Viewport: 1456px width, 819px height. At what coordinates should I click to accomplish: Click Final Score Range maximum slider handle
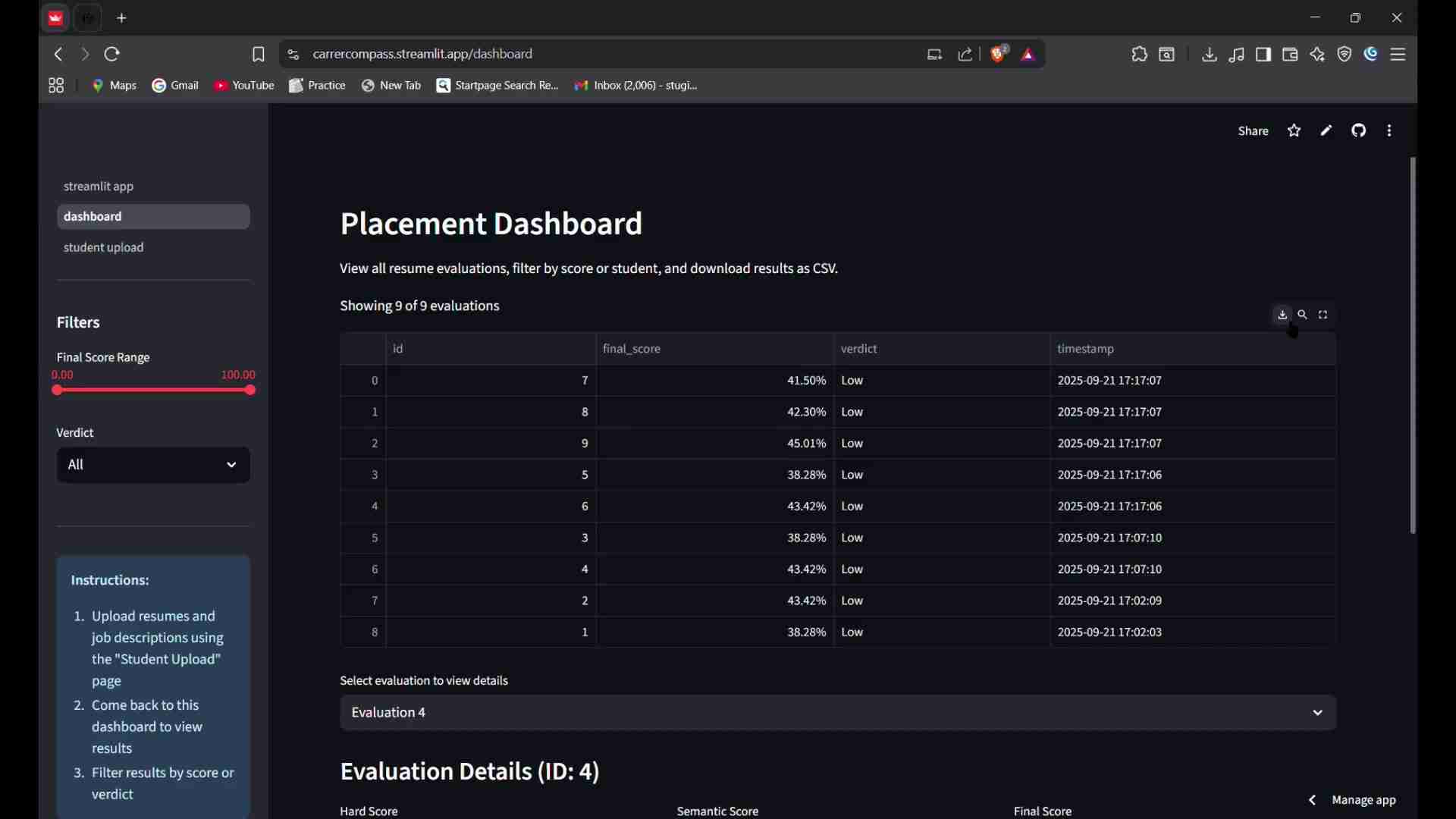pos(251,391)
